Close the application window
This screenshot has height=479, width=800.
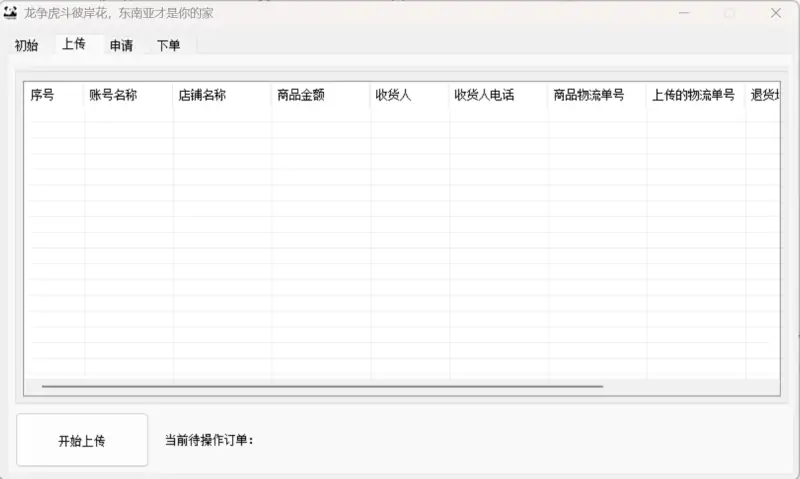click(x=775, y=13)
